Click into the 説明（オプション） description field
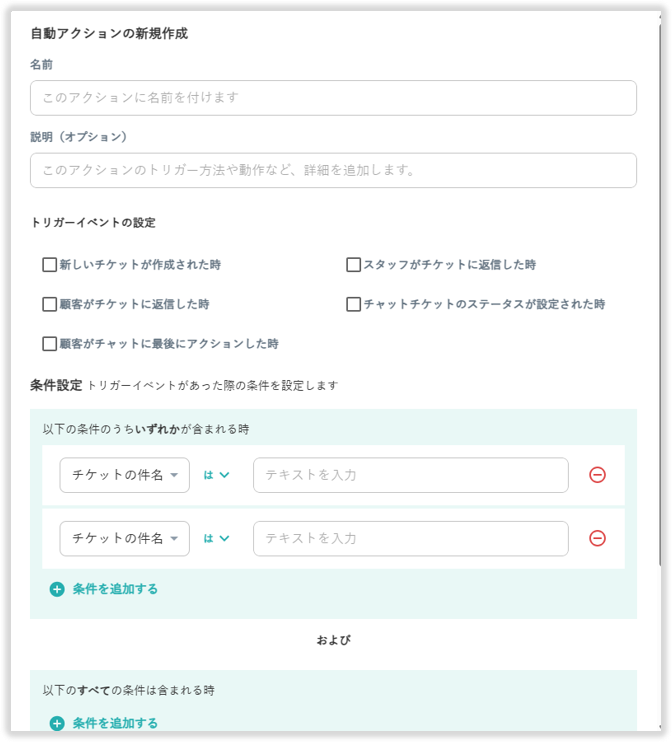The width and height of the screenshot is (672, 742). [333, 170]
